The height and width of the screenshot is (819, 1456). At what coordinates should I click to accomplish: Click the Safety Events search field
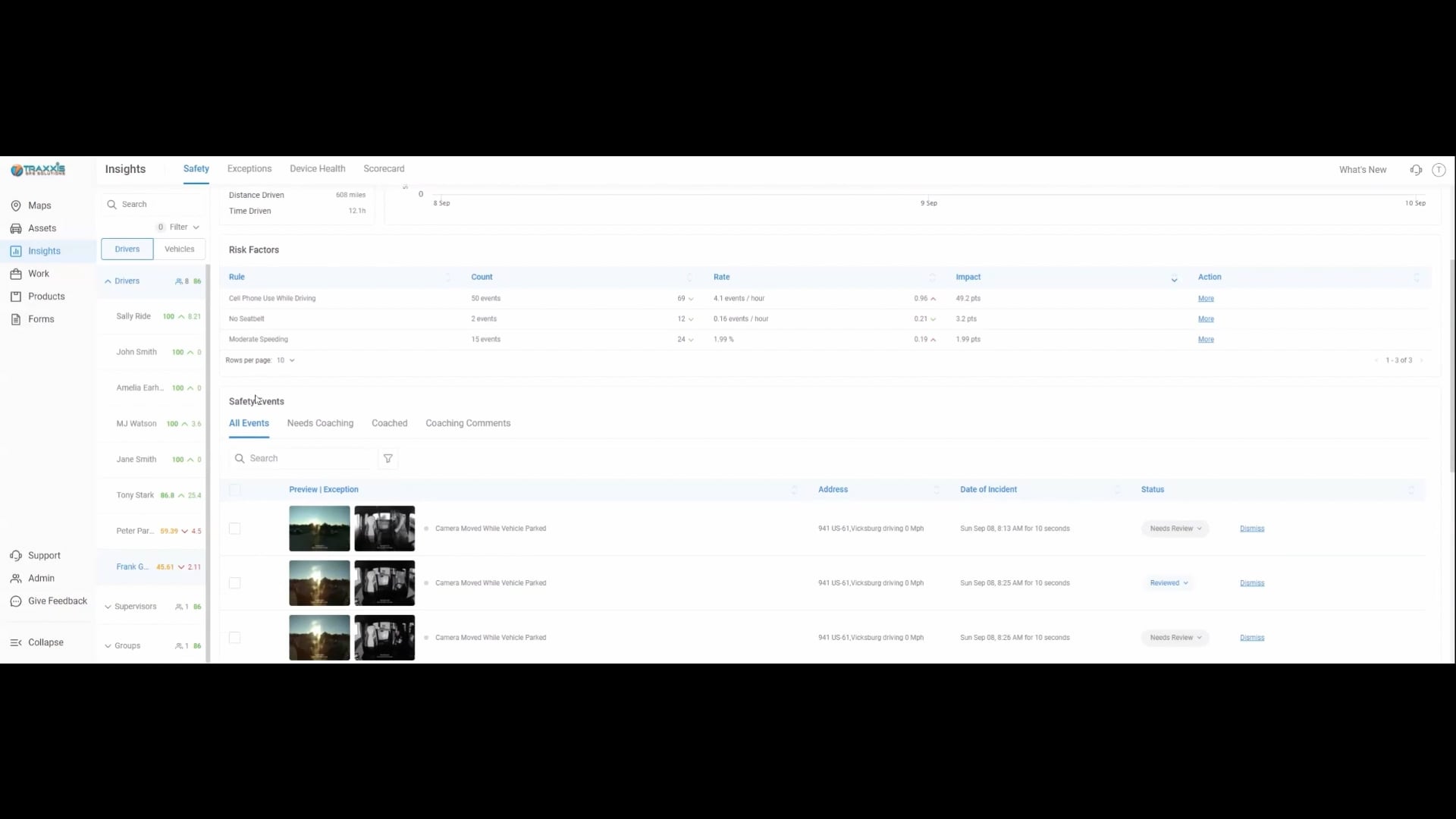point(307,459)
